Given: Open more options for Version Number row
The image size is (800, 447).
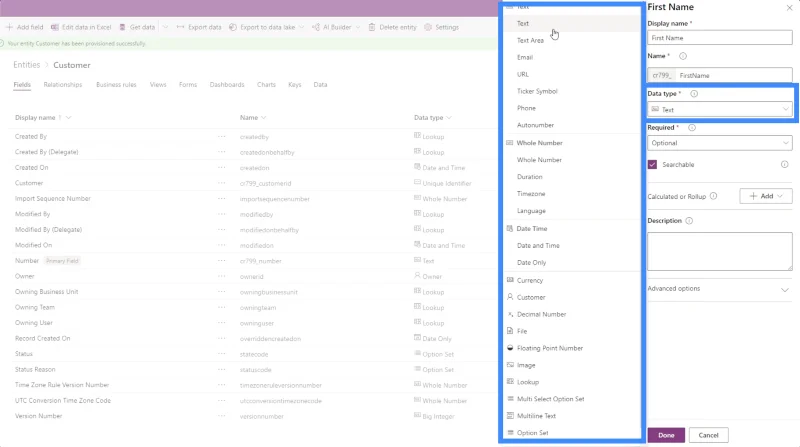Looking at the screenshot, I should [221, 416].
